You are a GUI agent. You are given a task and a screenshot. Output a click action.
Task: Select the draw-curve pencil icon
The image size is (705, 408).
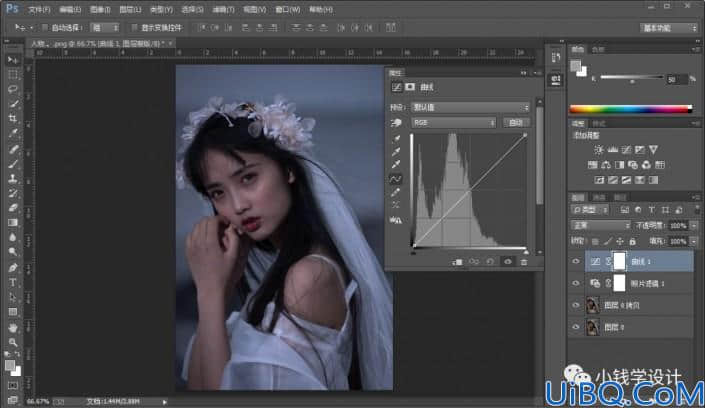396,193
